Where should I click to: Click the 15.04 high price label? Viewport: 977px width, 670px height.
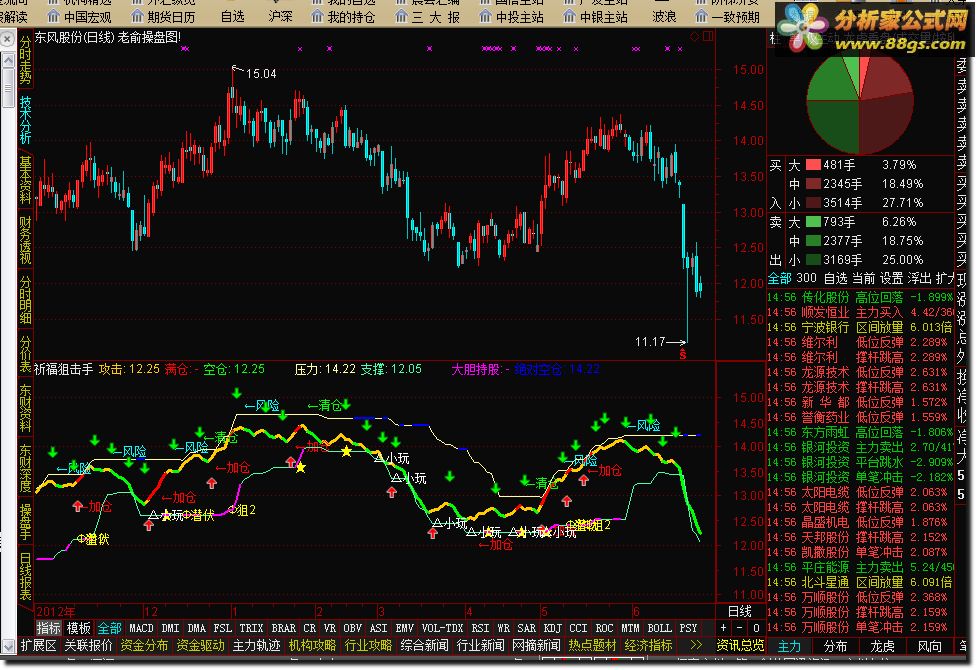260,74
